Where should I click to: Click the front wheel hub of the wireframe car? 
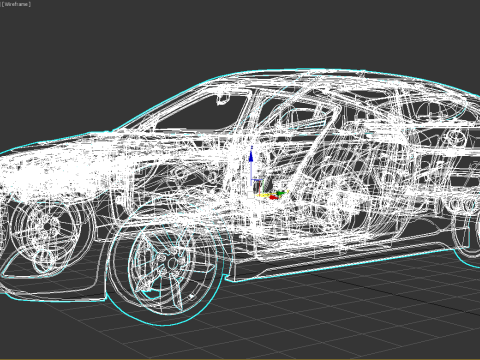(x=172, y=264)
